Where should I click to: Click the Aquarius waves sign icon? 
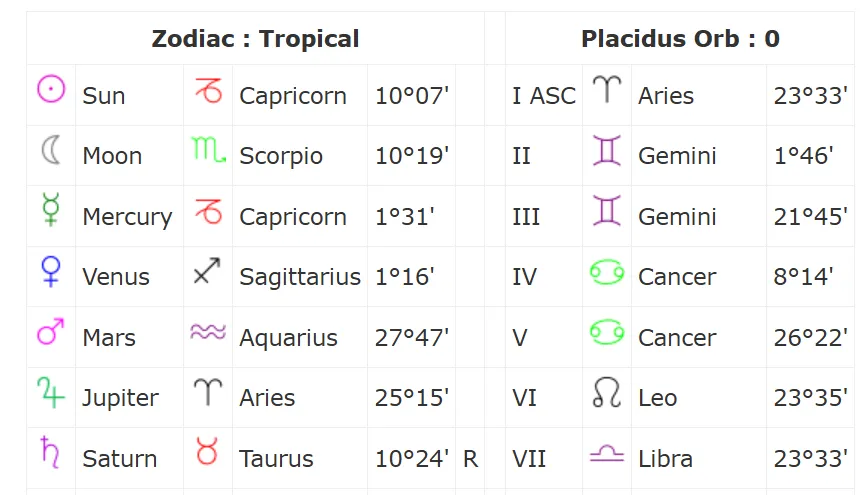pos(207,333)
